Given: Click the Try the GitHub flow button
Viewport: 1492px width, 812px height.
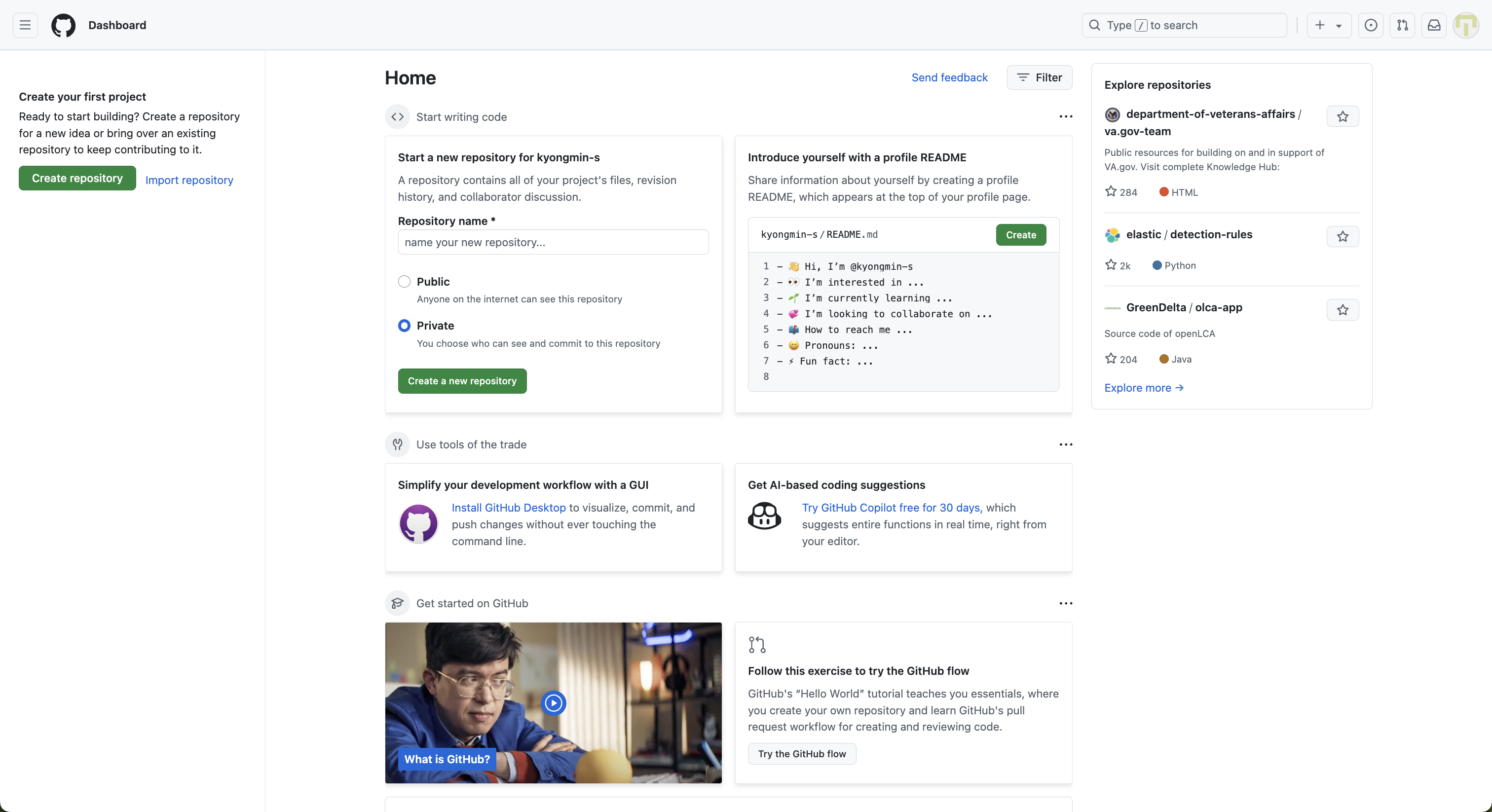Looking at the screenshot, I should click(802, 753).
